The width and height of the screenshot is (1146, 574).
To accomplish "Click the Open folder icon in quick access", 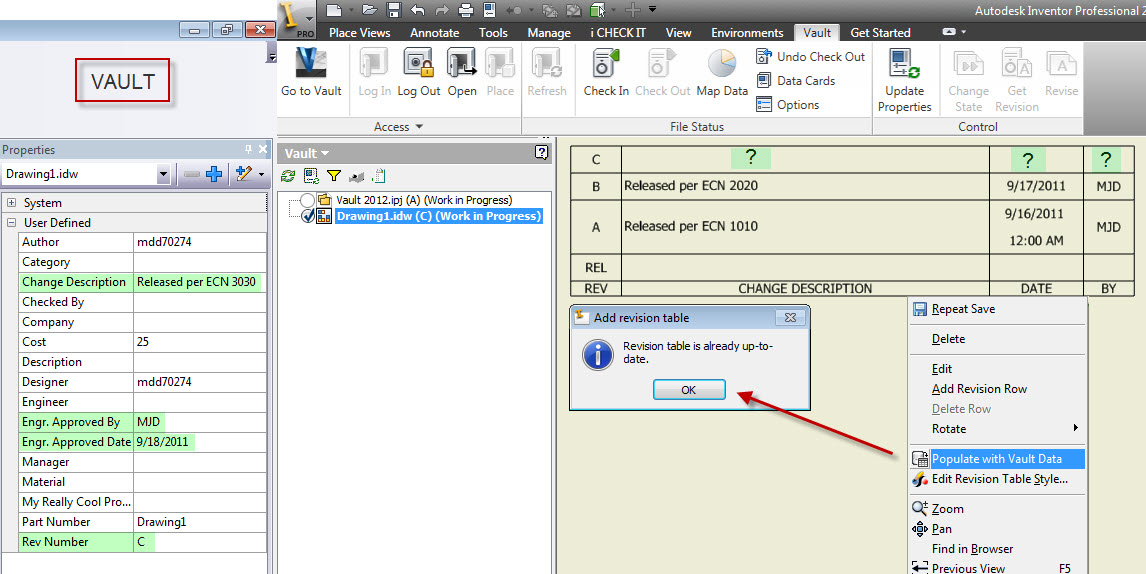I will [370, 10].
